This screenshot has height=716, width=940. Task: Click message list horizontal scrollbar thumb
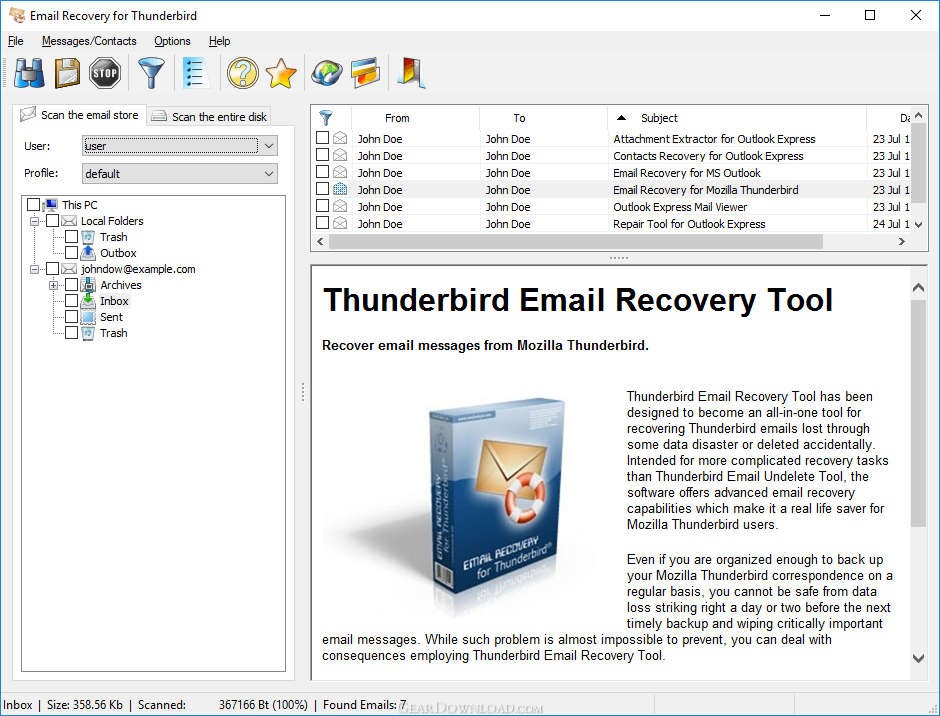576,241
